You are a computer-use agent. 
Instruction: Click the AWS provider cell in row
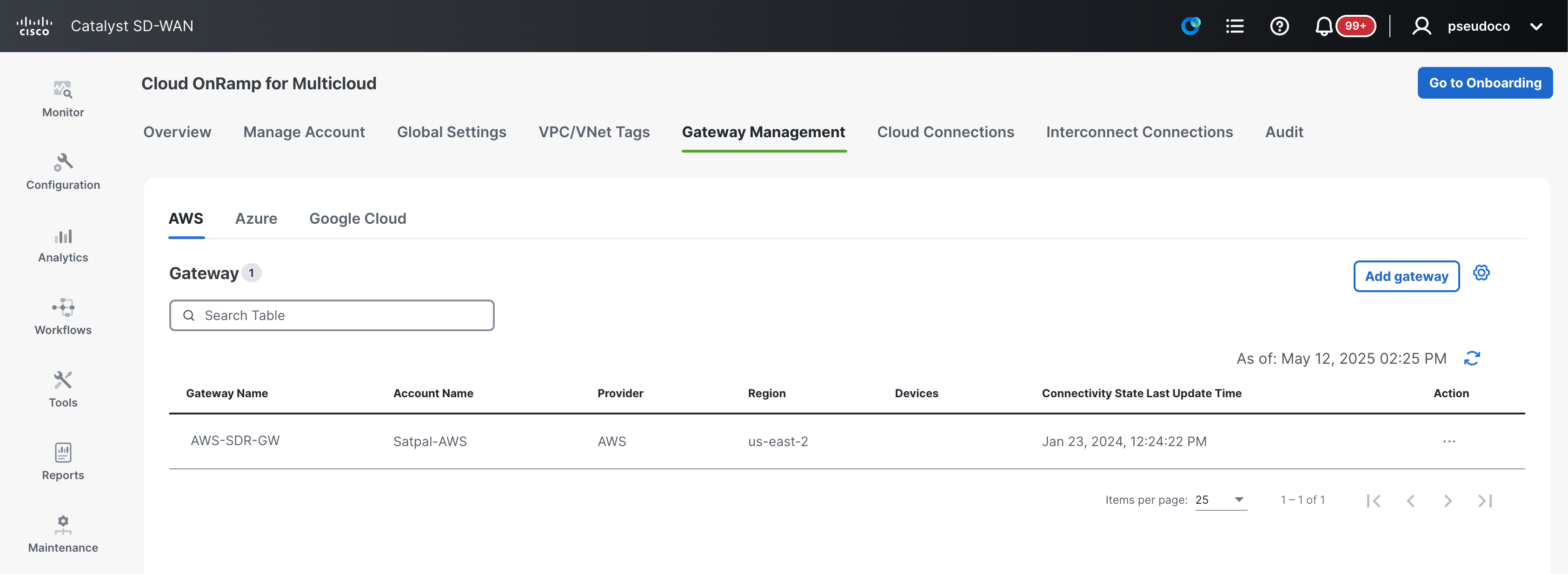[x=611, y=441]
